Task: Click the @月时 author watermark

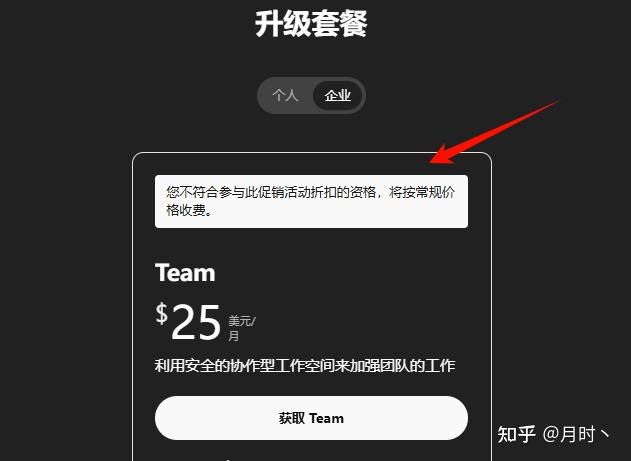Action: [576, 434]
